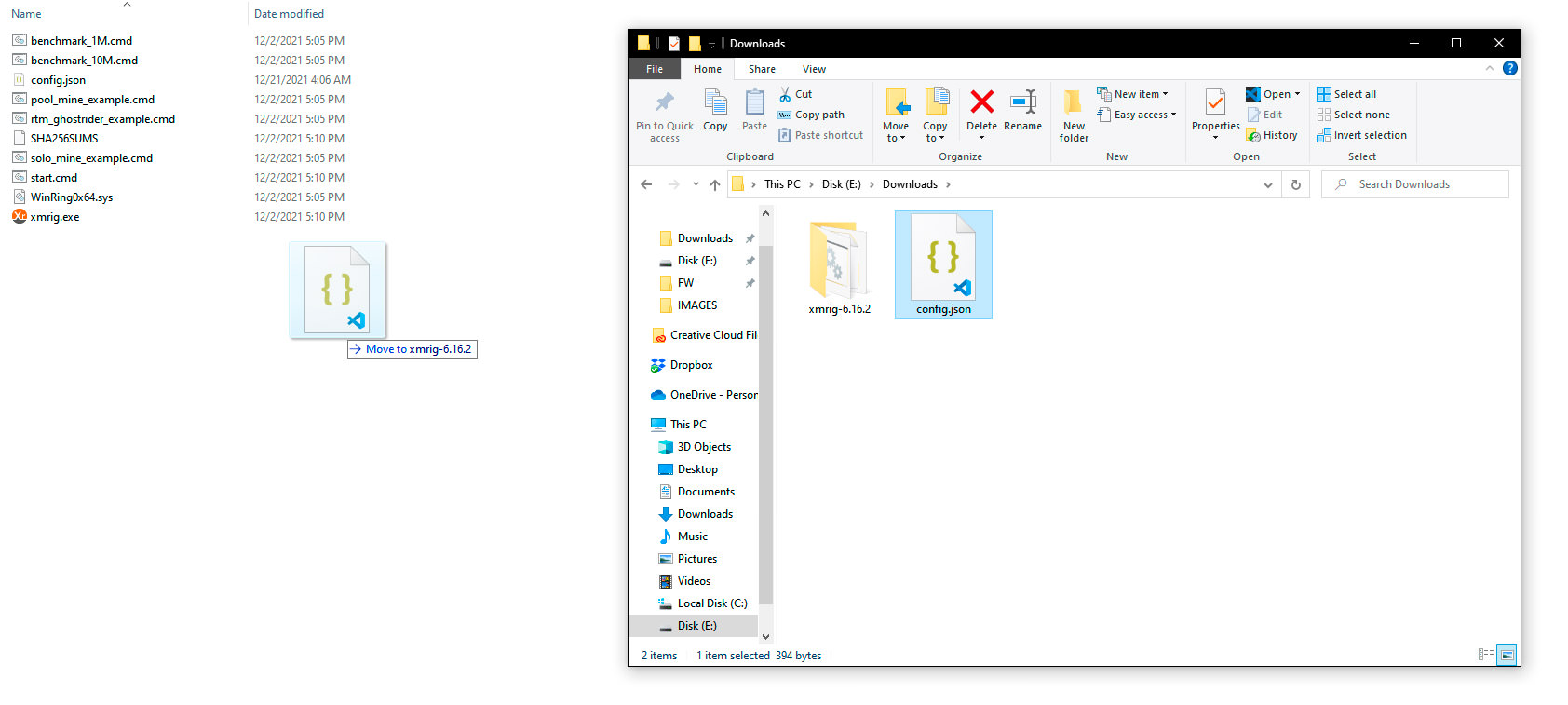Screen dimensions: 1568x705
Task: Open the IMAGES folder in navigation pane
Action: click(696, 305)
